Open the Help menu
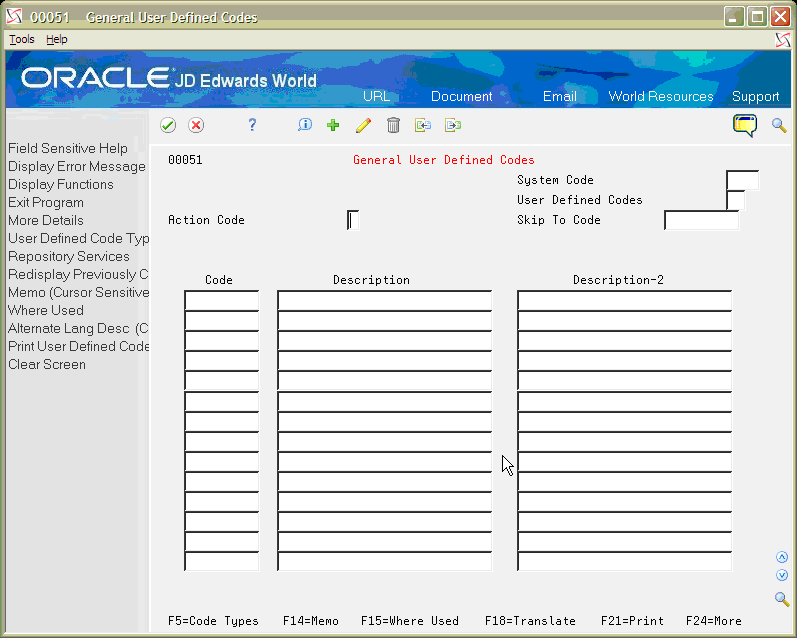797x638 pixels. tap(56, 39)
